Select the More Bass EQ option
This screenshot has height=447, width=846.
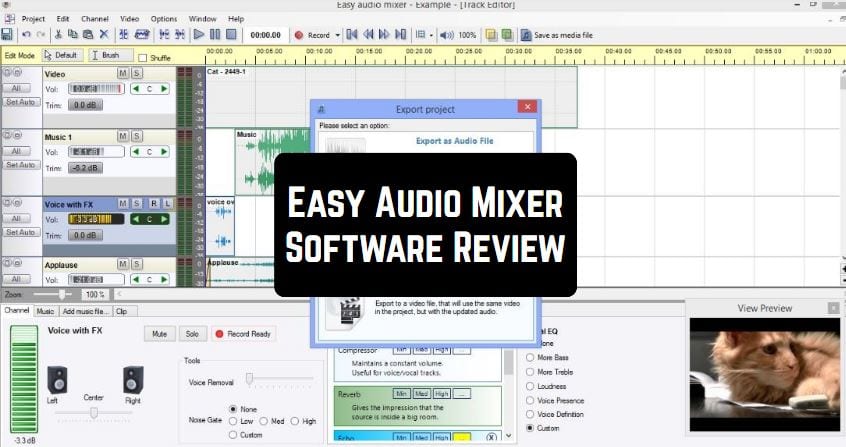coord(530,357)
